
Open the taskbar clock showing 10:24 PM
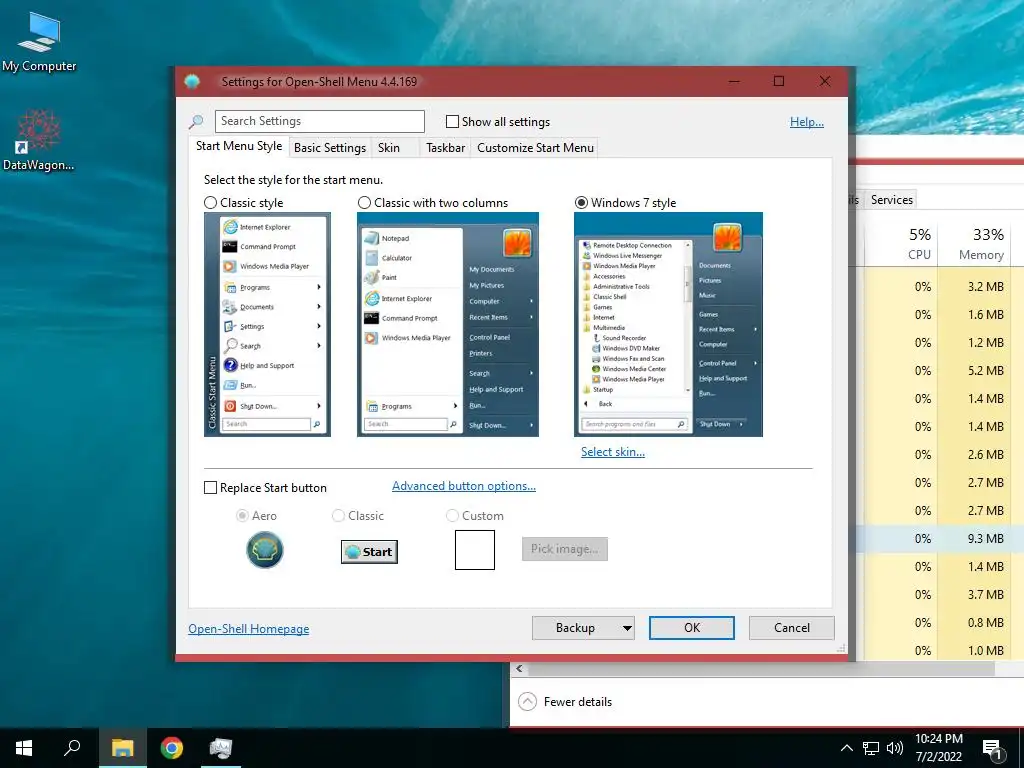coord(938,748)
